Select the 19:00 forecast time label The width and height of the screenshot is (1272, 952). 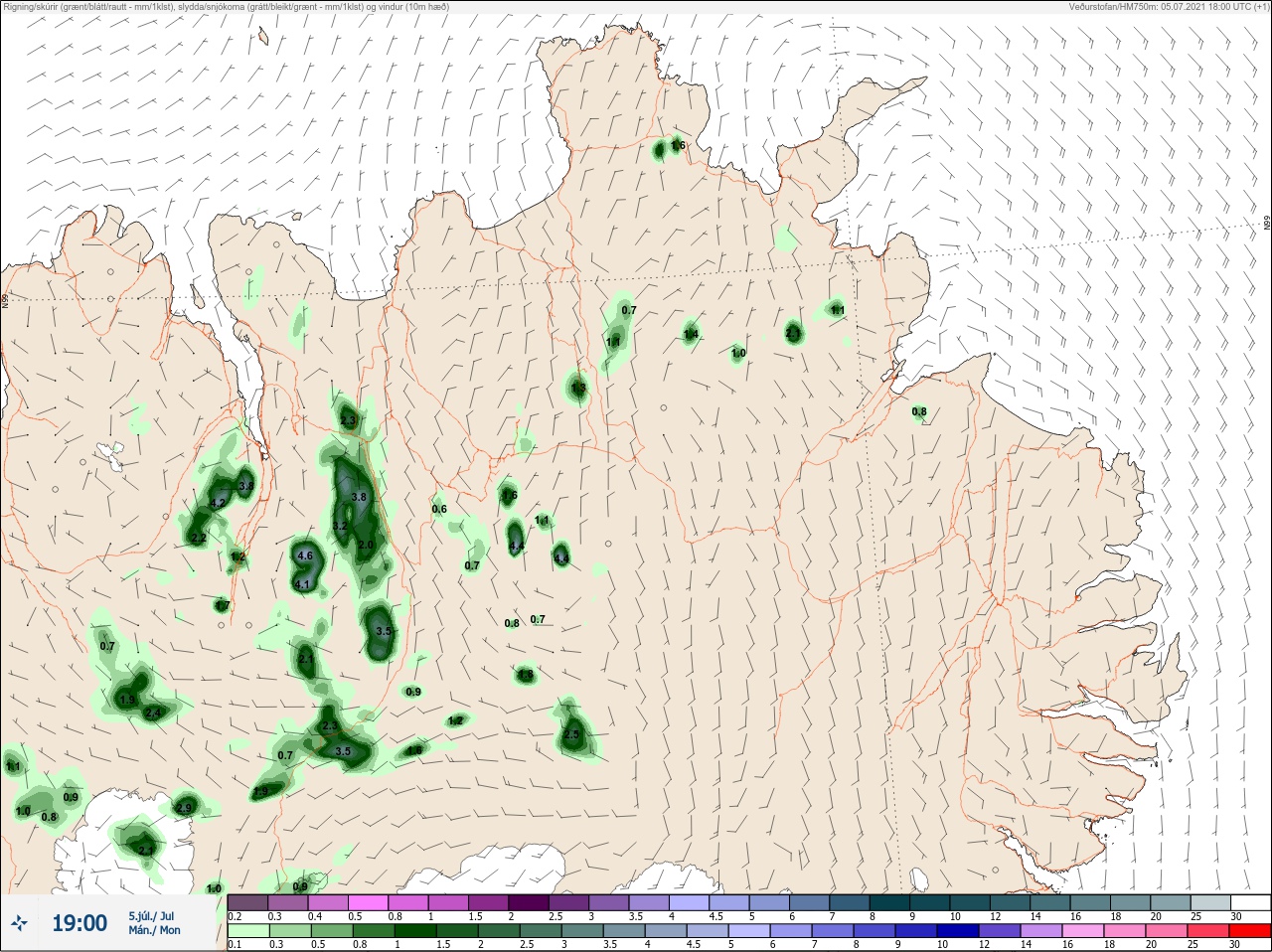(x=79, y=924)
